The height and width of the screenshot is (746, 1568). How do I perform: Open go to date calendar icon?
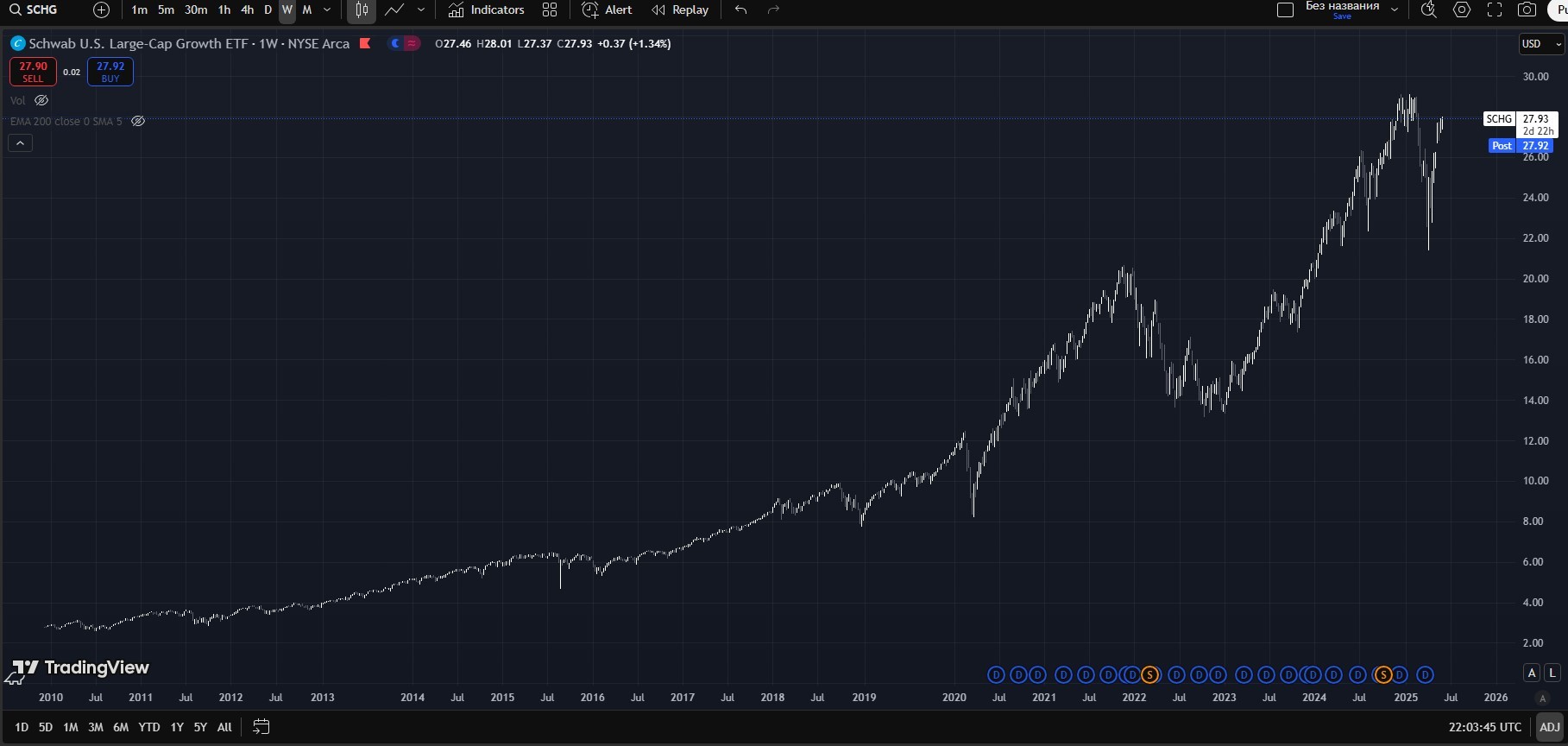click(261, 727)
